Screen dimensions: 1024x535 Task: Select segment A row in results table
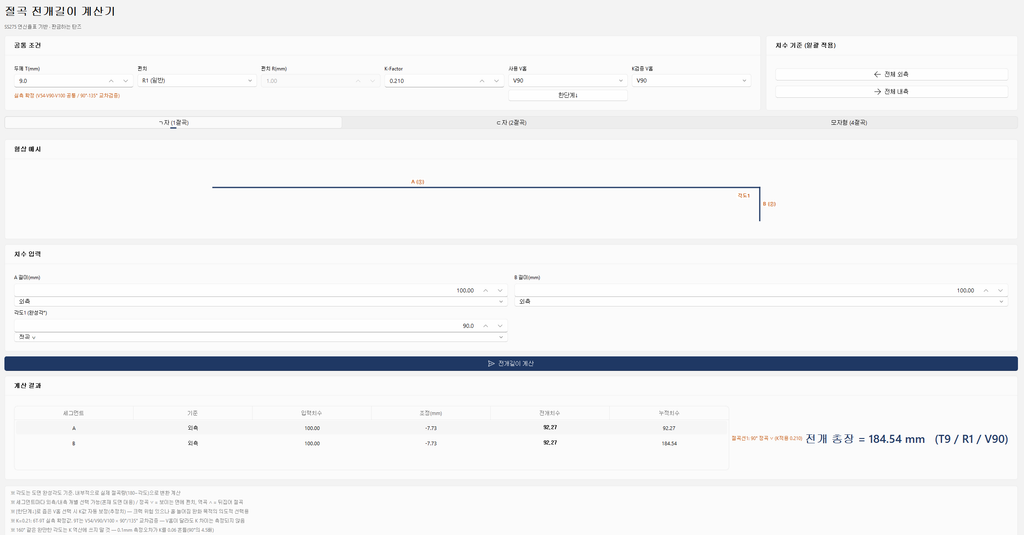[371, 428]
